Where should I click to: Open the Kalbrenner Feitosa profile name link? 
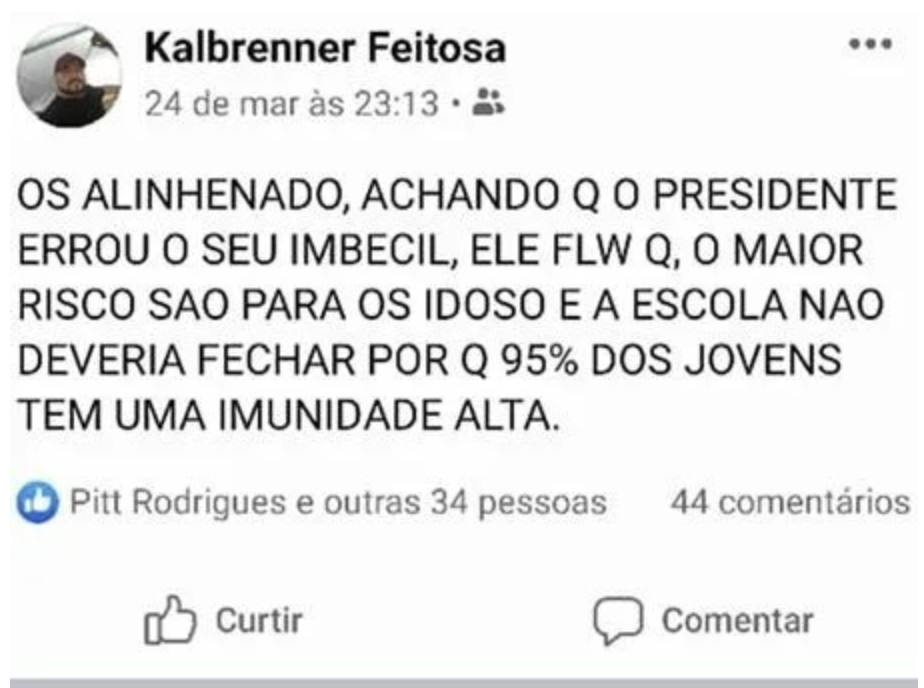tap(326, 48)
